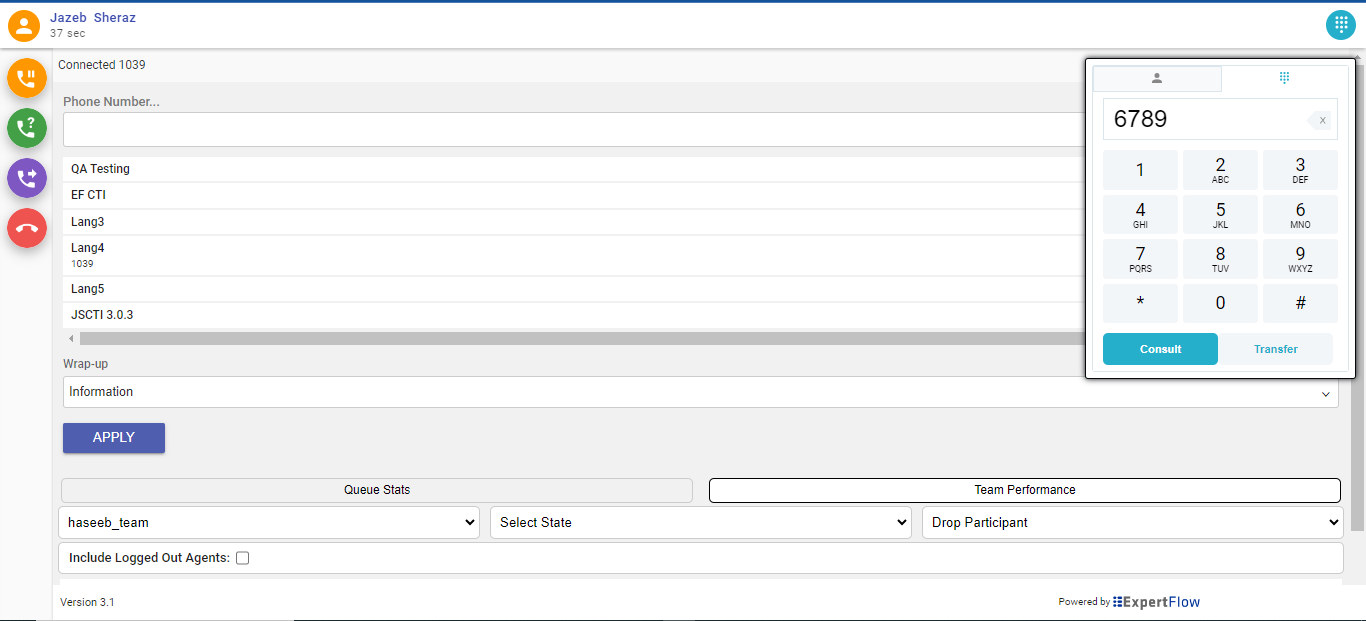This screenshot has height=621, width=1366.
Task: Expand the Select State dropdown
Action: coord(700,522)
